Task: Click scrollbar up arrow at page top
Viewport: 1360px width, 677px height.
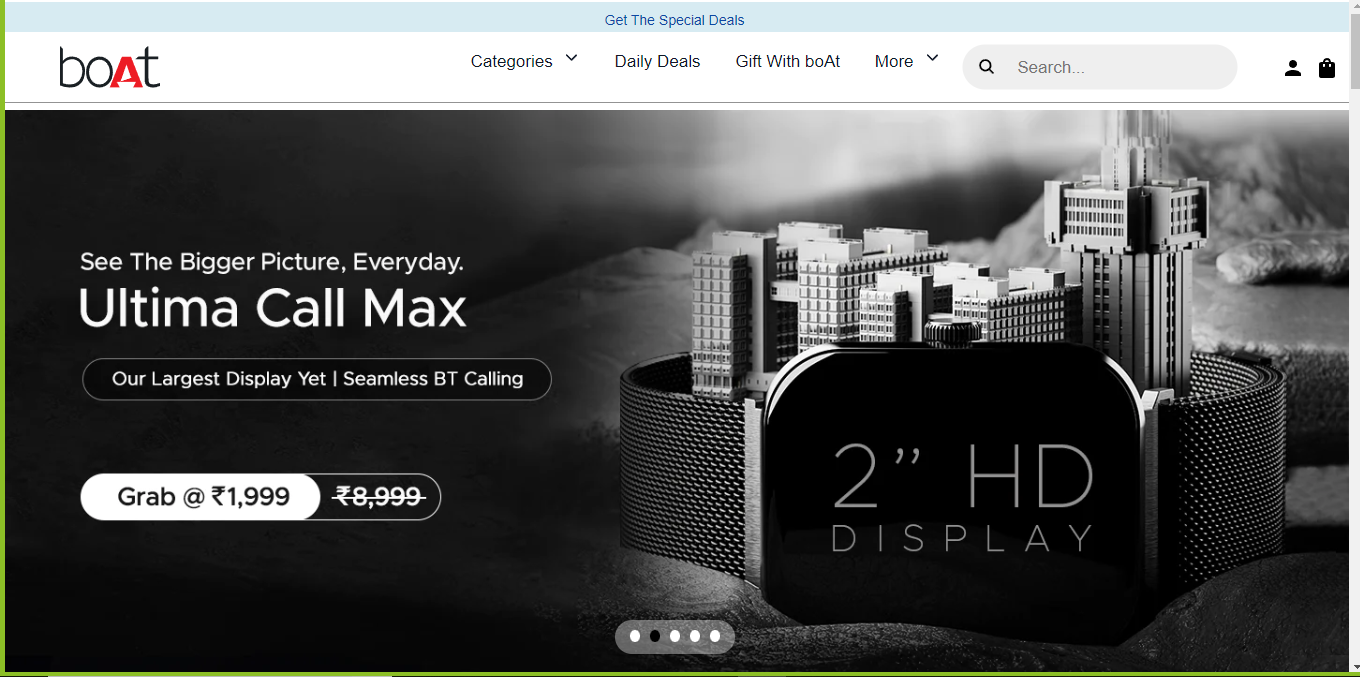Action: [x=1354, y=8]
